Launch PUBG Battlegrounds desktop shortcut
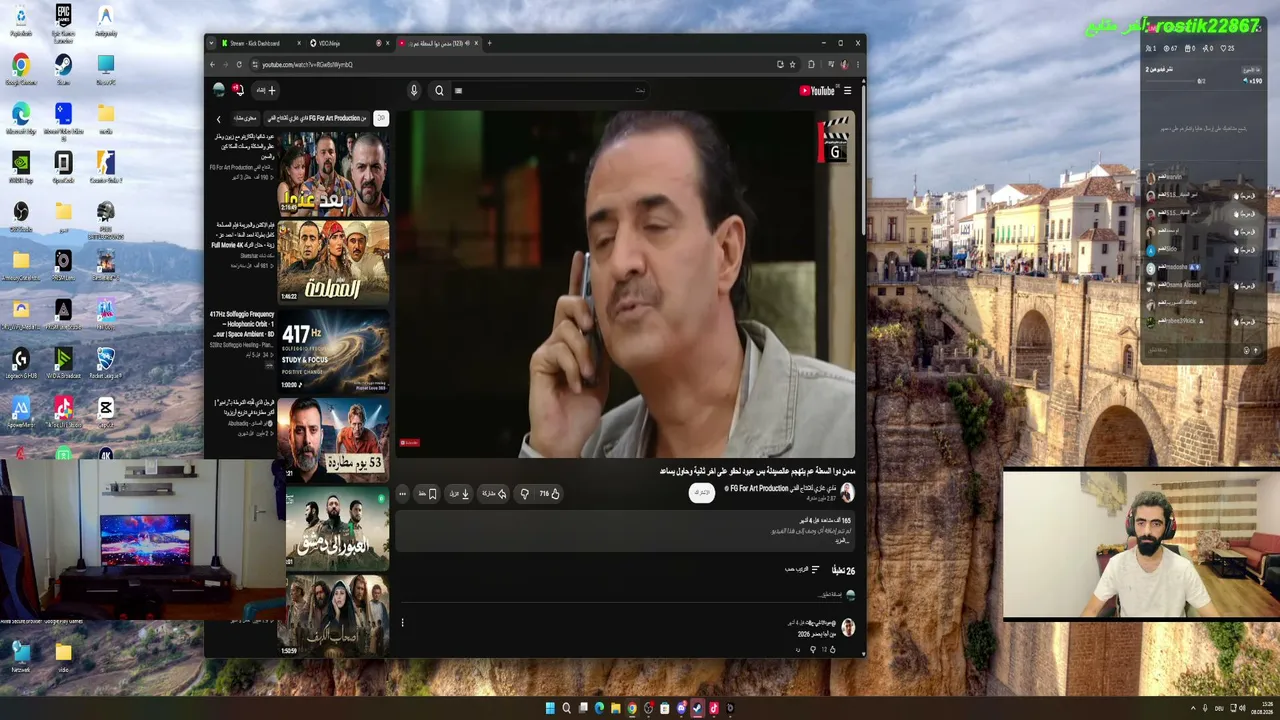 (105, 220)
